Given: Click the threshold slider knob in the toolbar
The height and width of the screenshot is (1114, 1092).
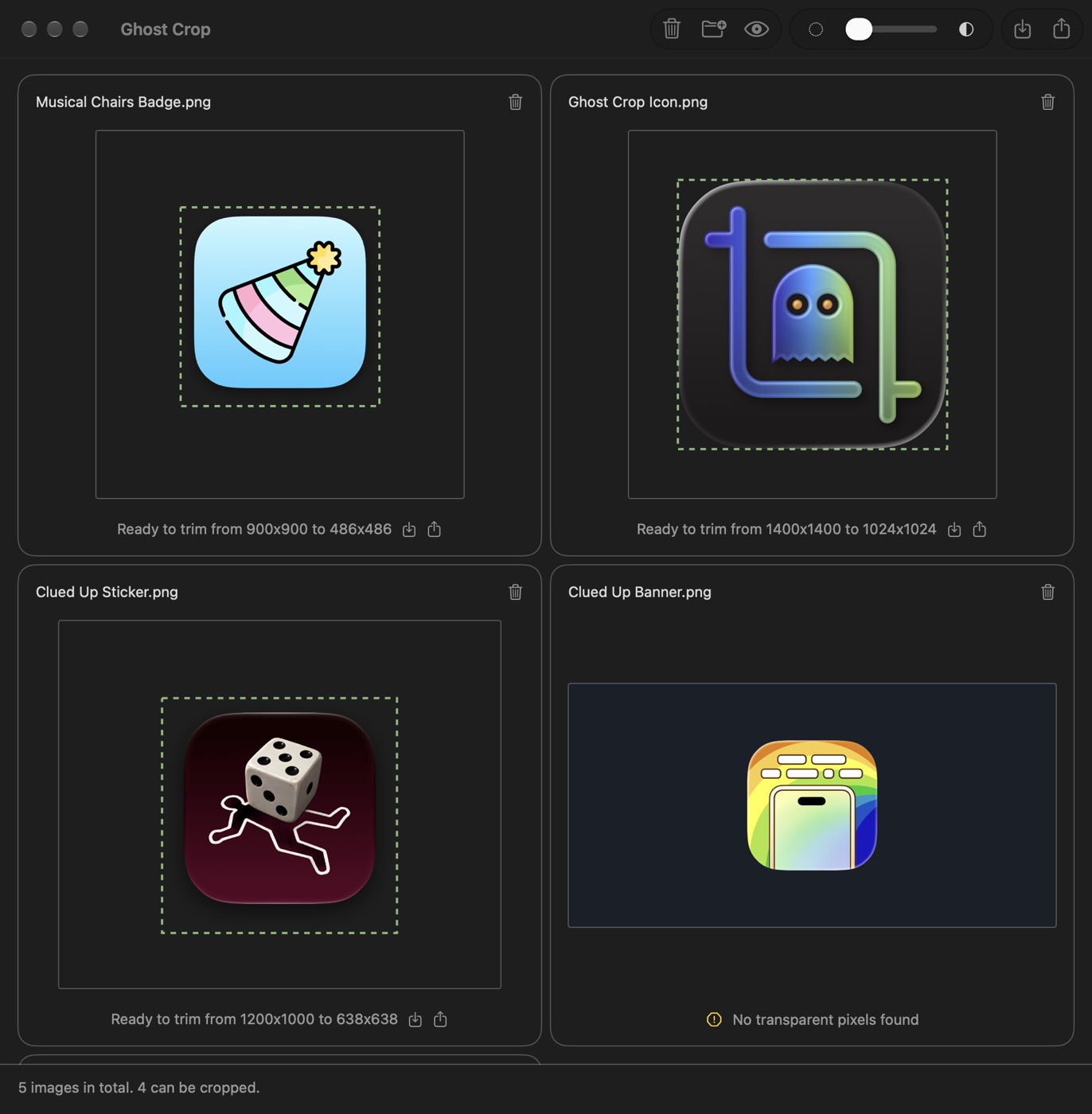Looking at the screenshot, I should click(859, 29).
